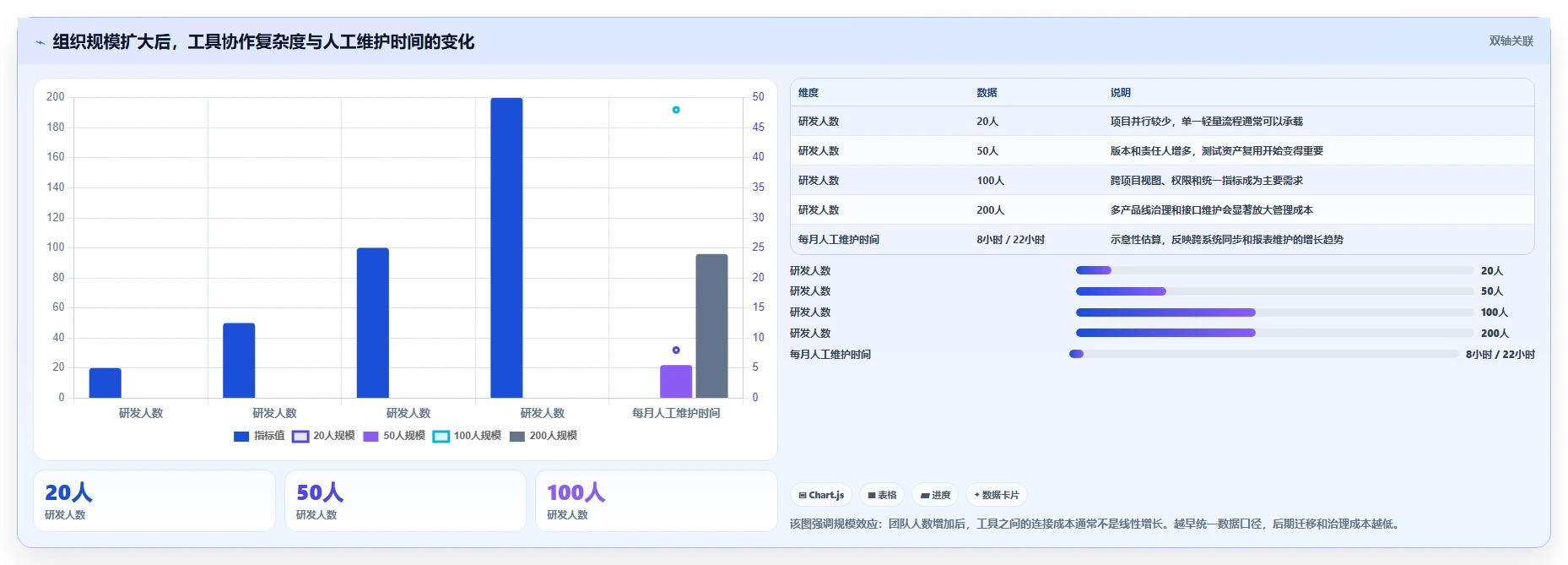
Task: Toggle the 50人规模 legend entry
Action: [x=394, y=436]
